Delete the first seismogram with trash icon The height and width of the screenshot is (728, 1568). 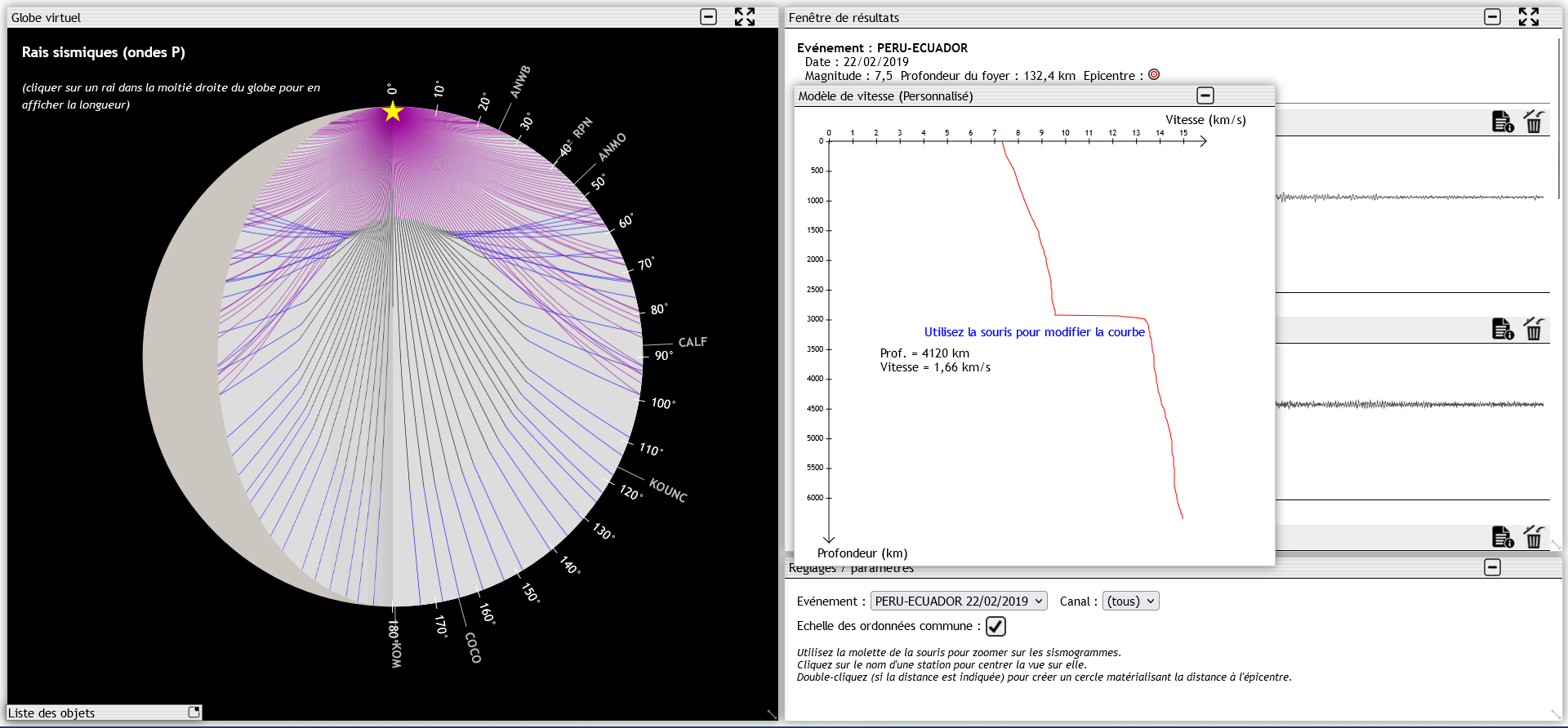click(1534, 122)
